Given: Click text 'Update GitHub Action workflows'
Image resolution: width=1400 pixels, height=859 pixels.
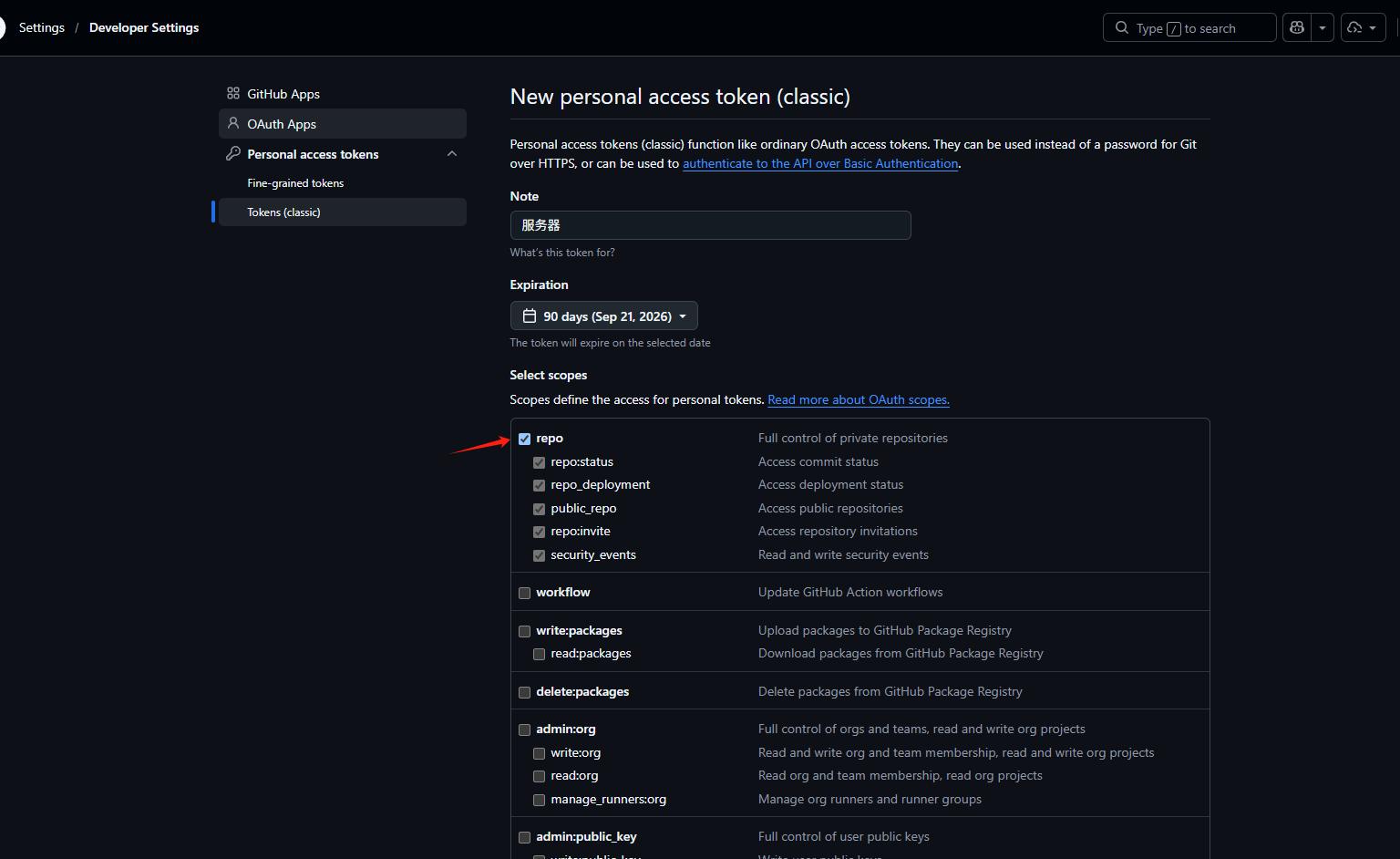Looking at the screenshot, I should pyautogui.click(x=850, y=592).
